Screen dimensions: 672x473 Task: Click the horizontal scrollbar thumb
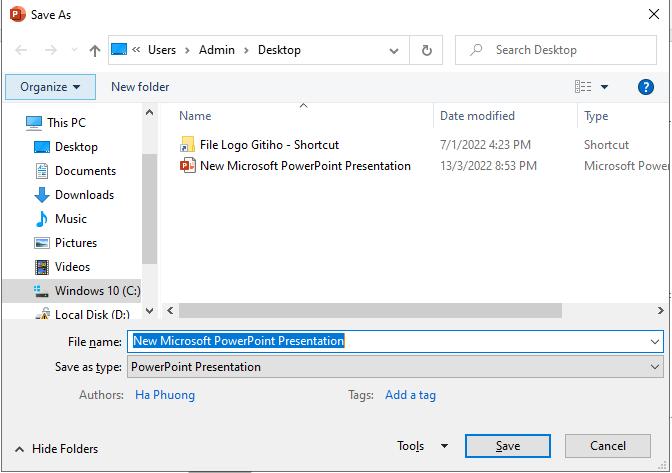coord(370,311)
